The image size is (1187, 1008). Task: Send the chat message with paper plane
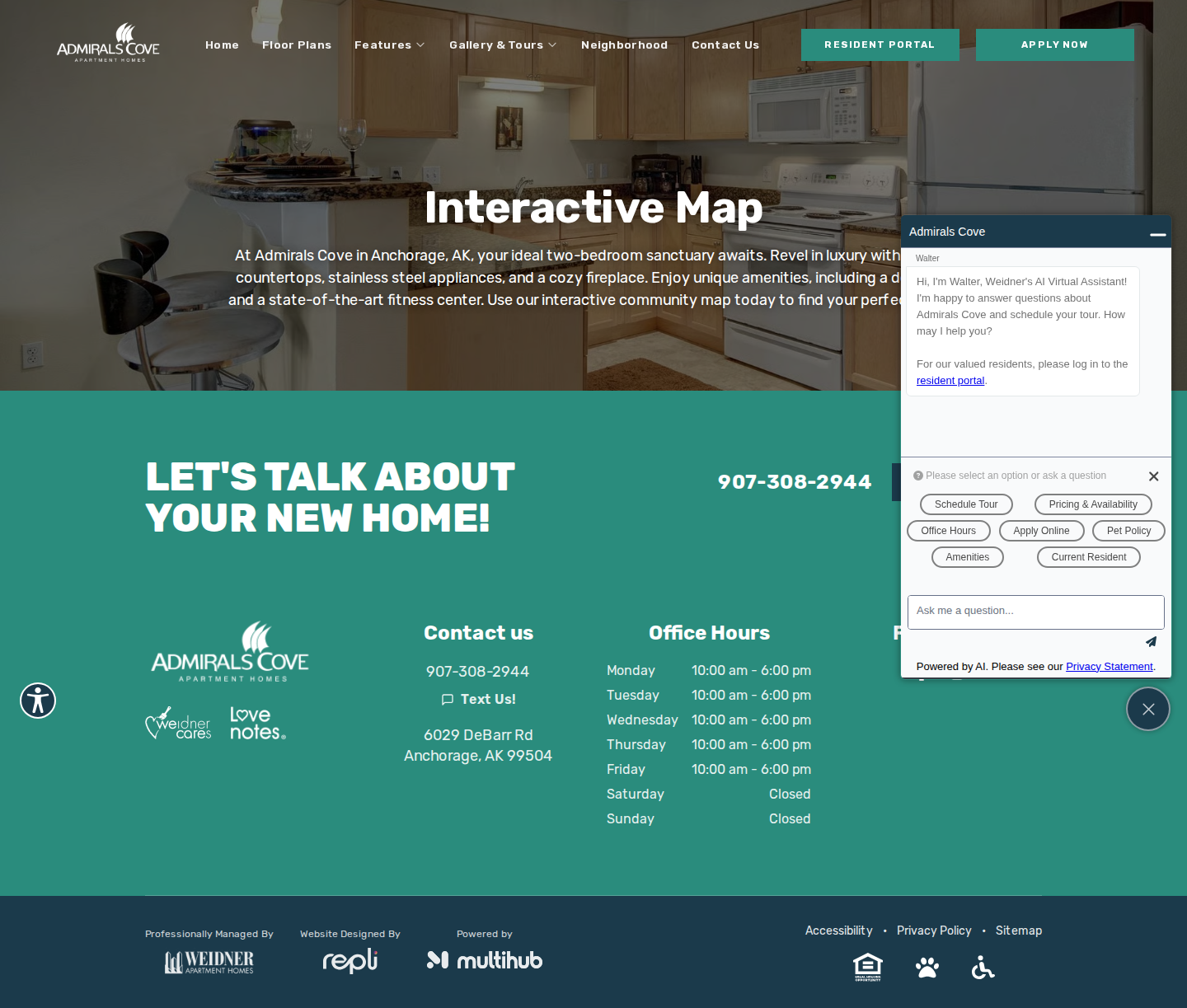pos(1151,642)
